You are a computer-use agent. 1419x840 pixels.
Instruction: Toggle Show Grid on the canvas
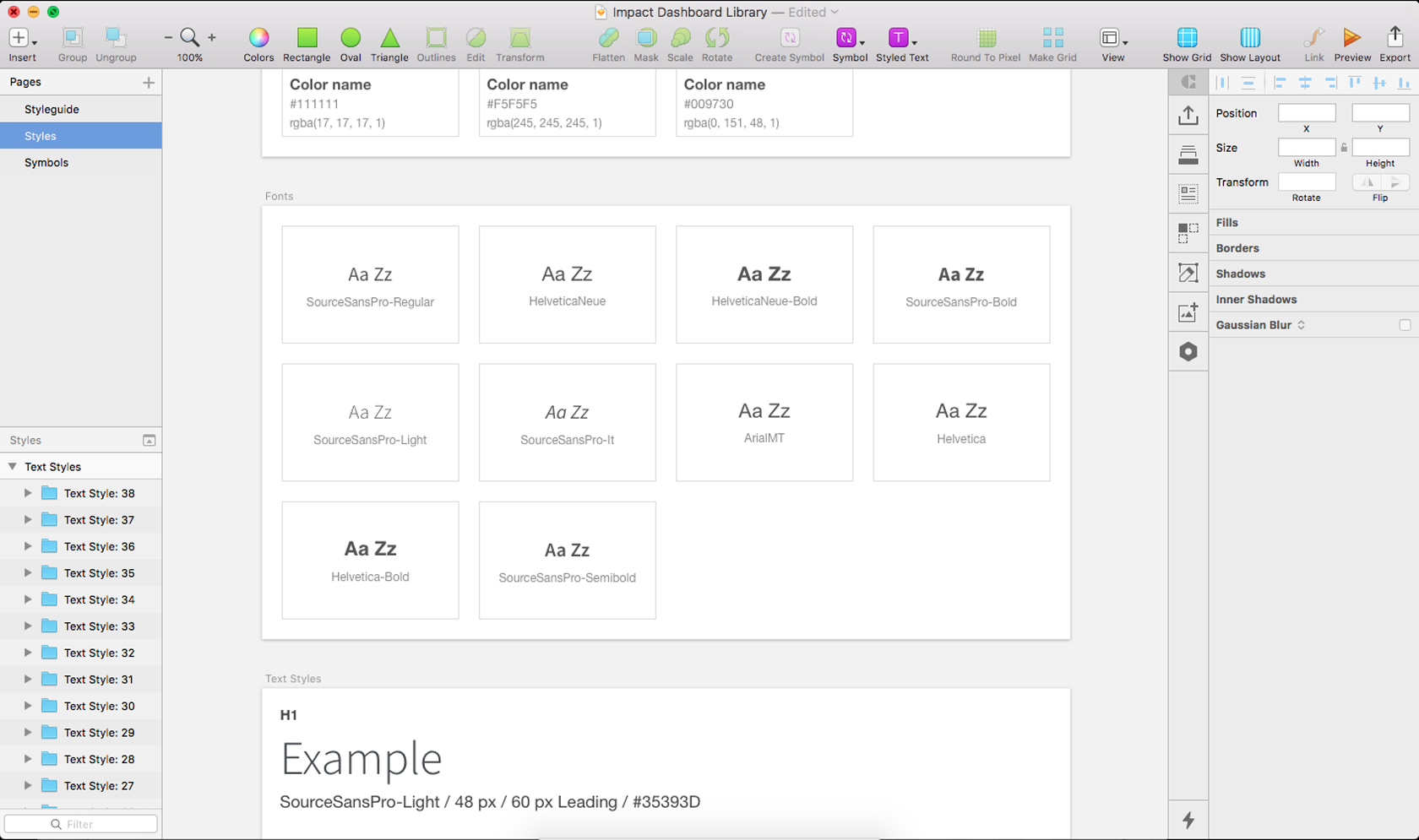[1187, 37]
